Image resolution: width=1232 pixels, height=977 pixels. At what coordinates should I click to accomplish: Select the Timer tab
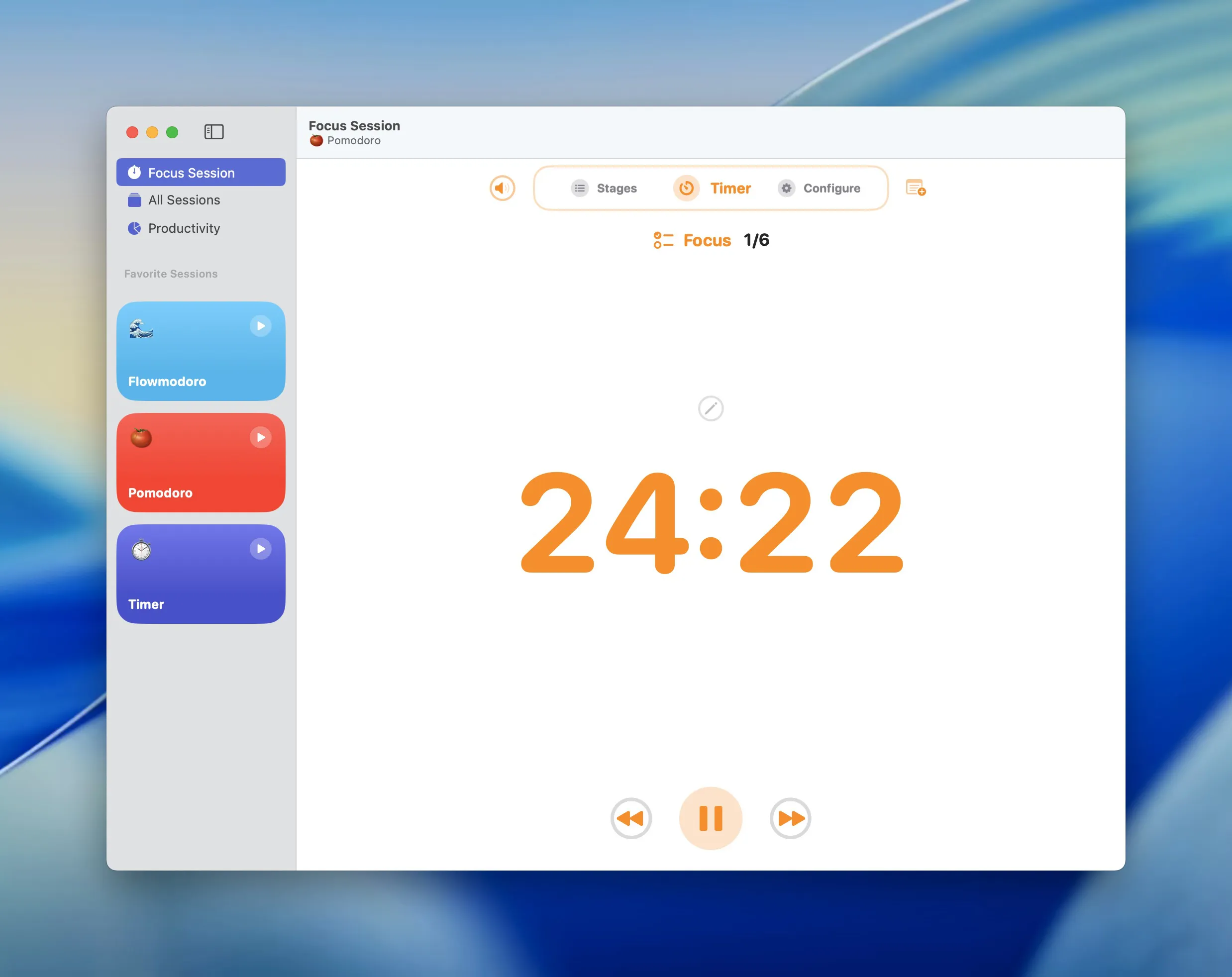pos(713,188)
